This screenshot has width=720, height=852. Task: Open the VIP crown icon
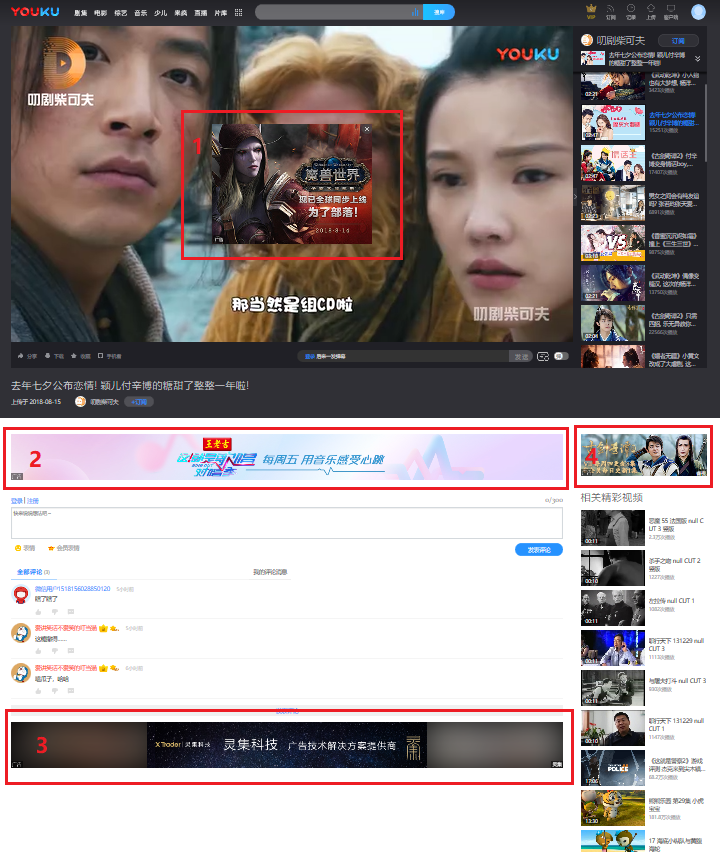tap(591, 11)
